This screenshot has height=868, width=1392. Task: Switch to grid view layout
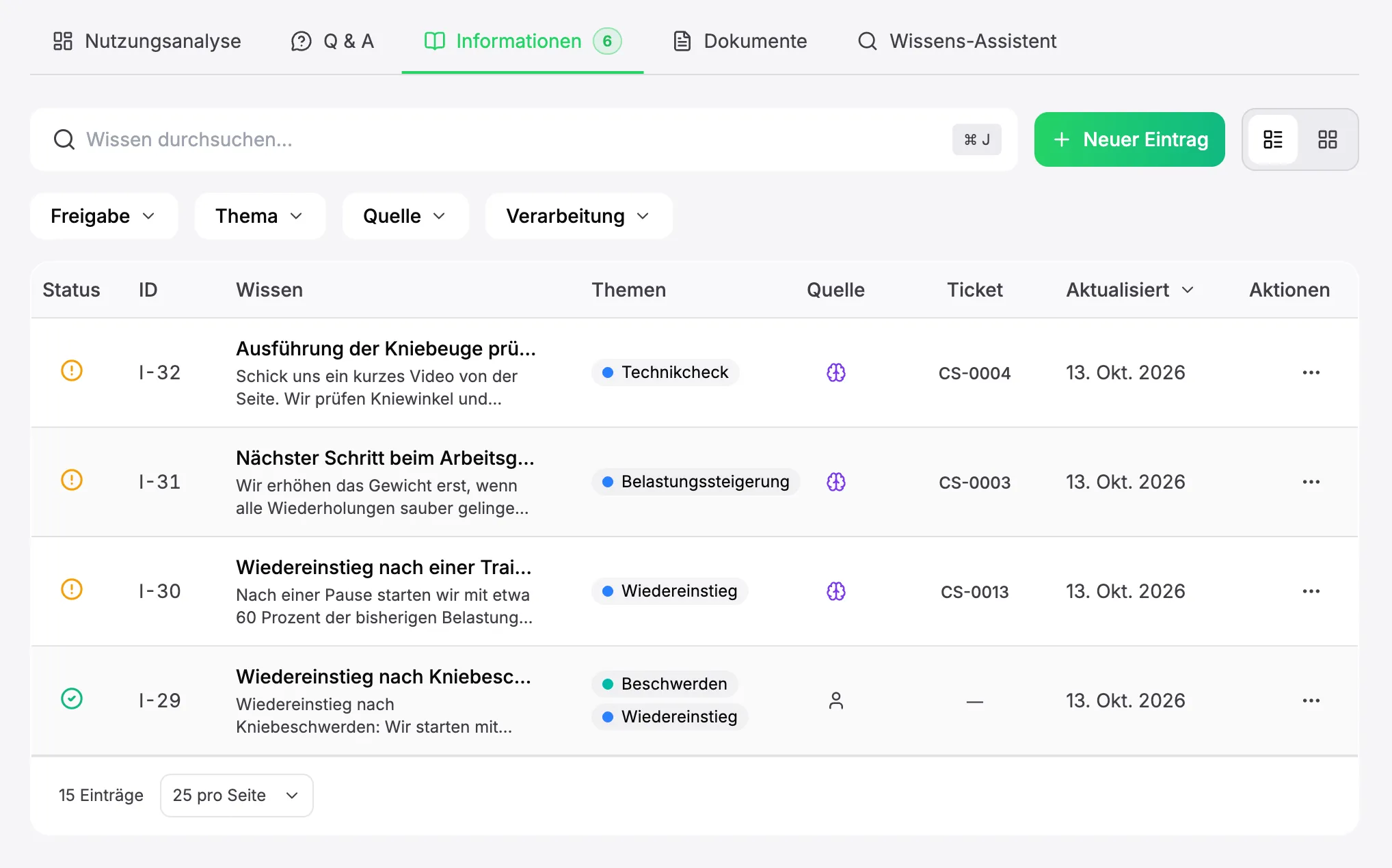(1327, 139)
